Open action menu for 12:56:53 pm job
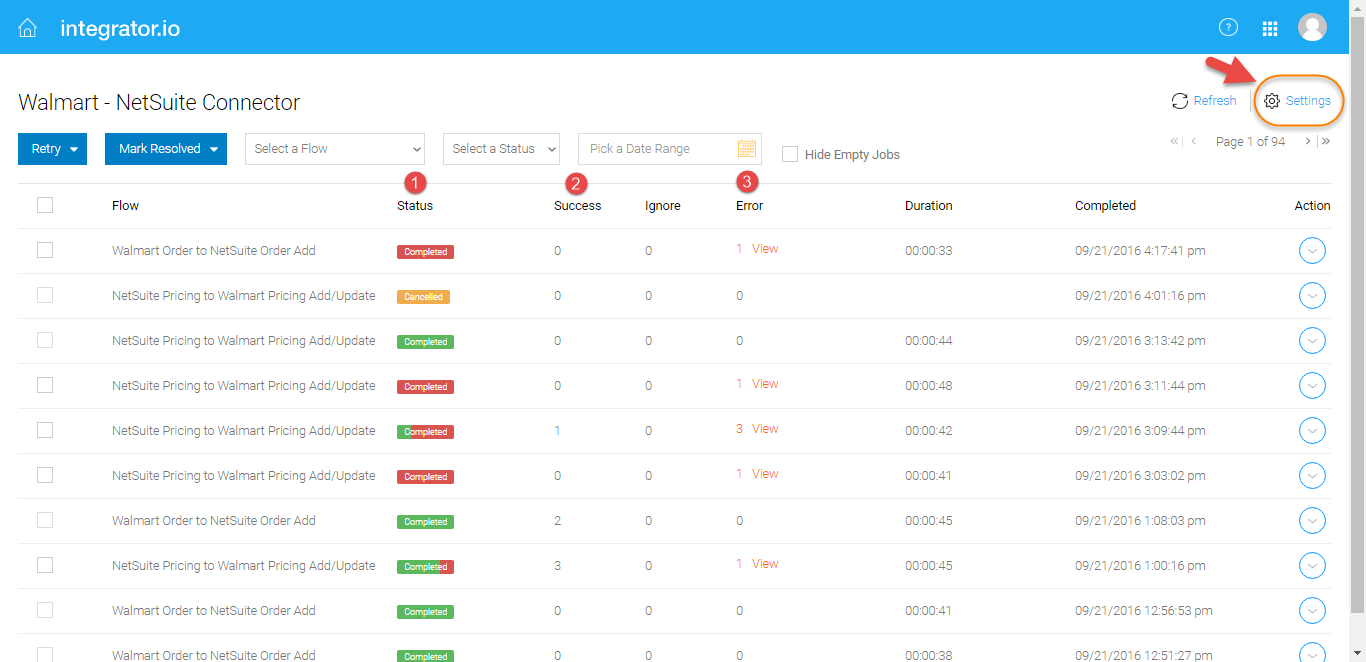Screen dimensions: 1366x662 (x=1312, y=611)
